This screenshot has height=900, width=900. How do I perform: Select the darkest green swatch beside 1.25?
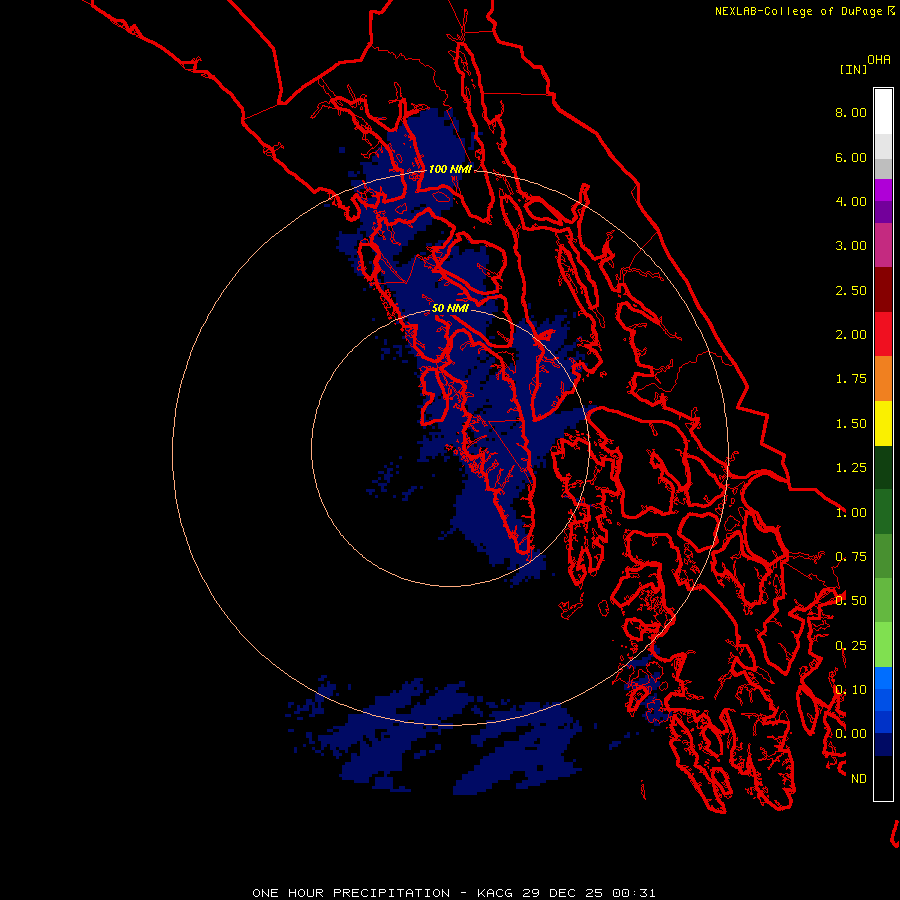pyautogui.click(x=883, y=468)
